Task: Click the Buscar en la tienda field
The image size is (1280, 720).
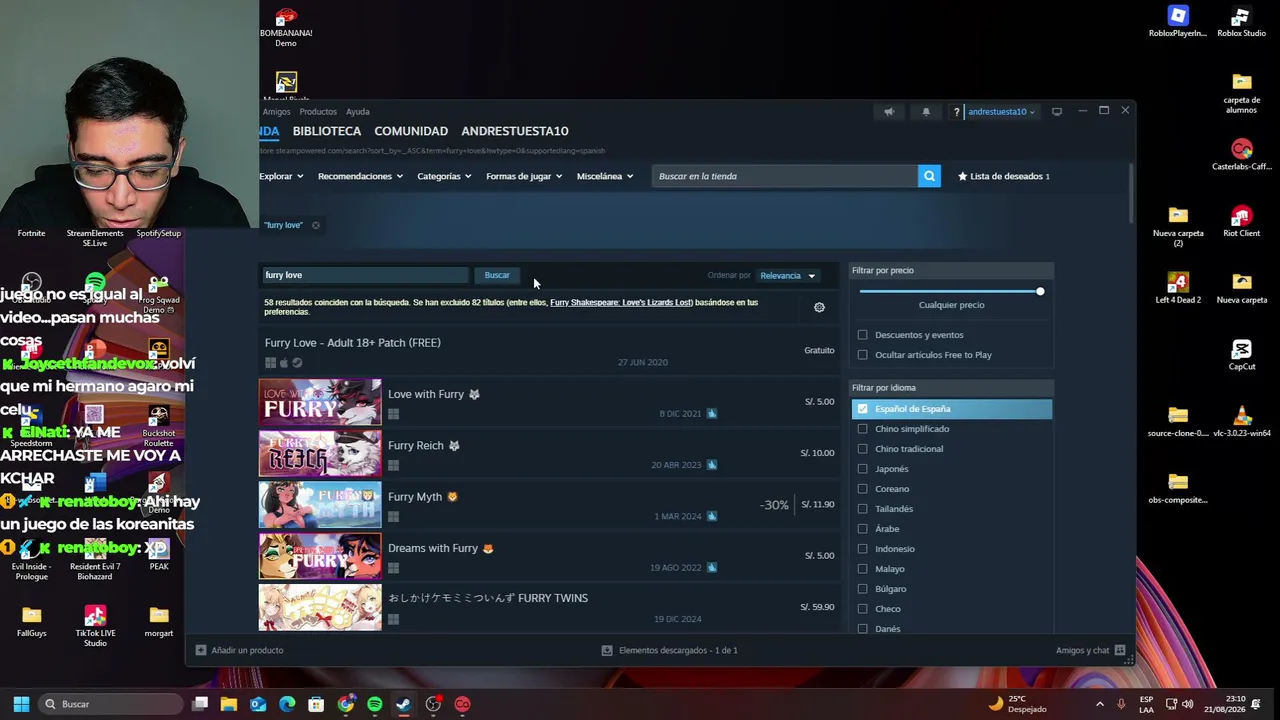Action: (785, 176)
